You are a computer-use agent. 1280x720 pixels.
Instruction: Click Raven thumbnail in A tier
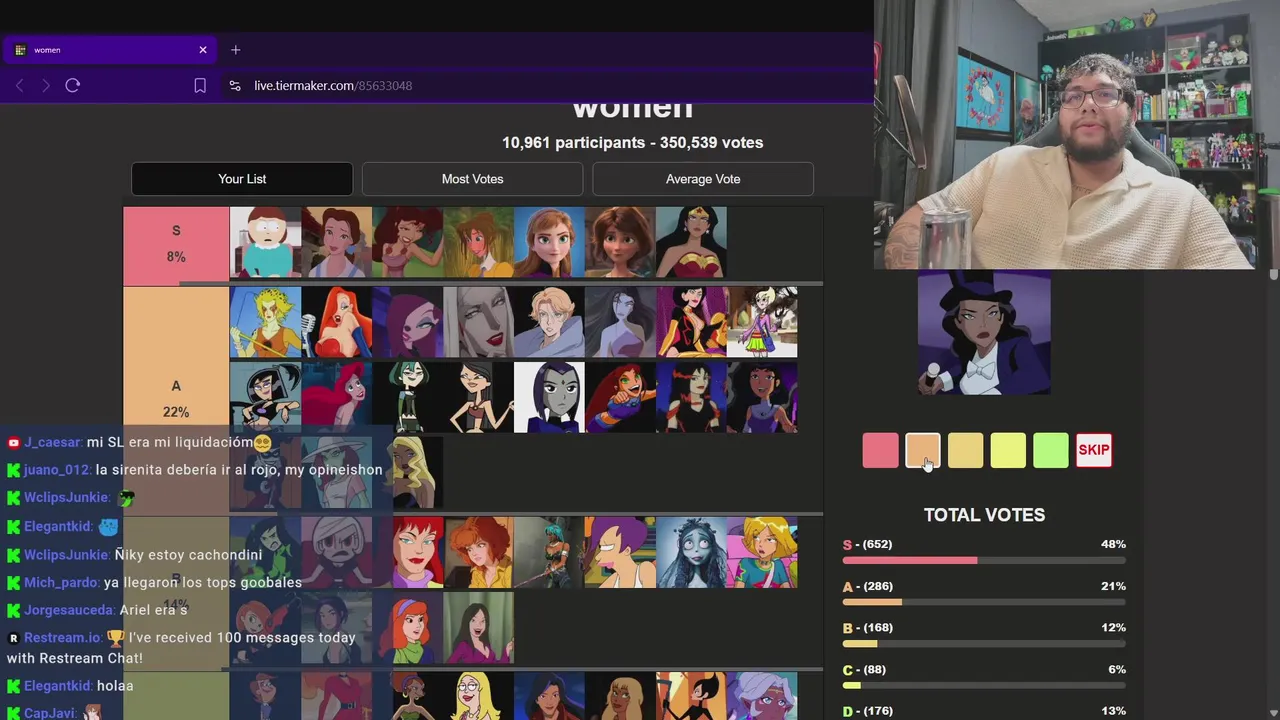coord(549,397)
